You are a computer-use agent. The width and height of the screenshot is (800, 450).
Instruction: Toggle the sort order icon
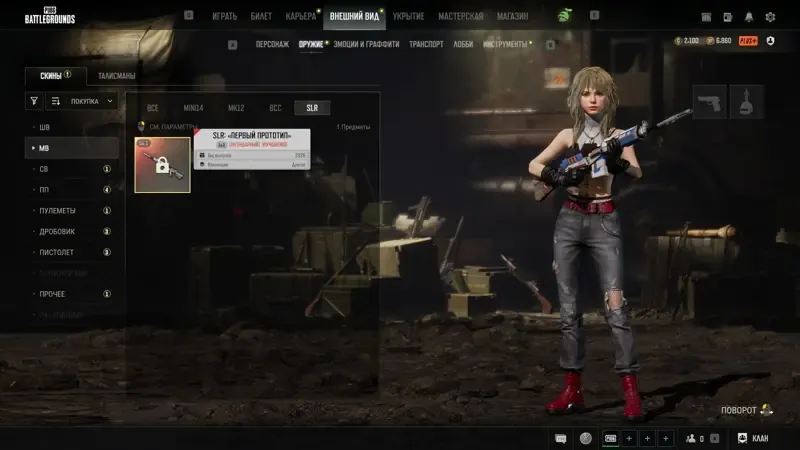click(56, 101)
